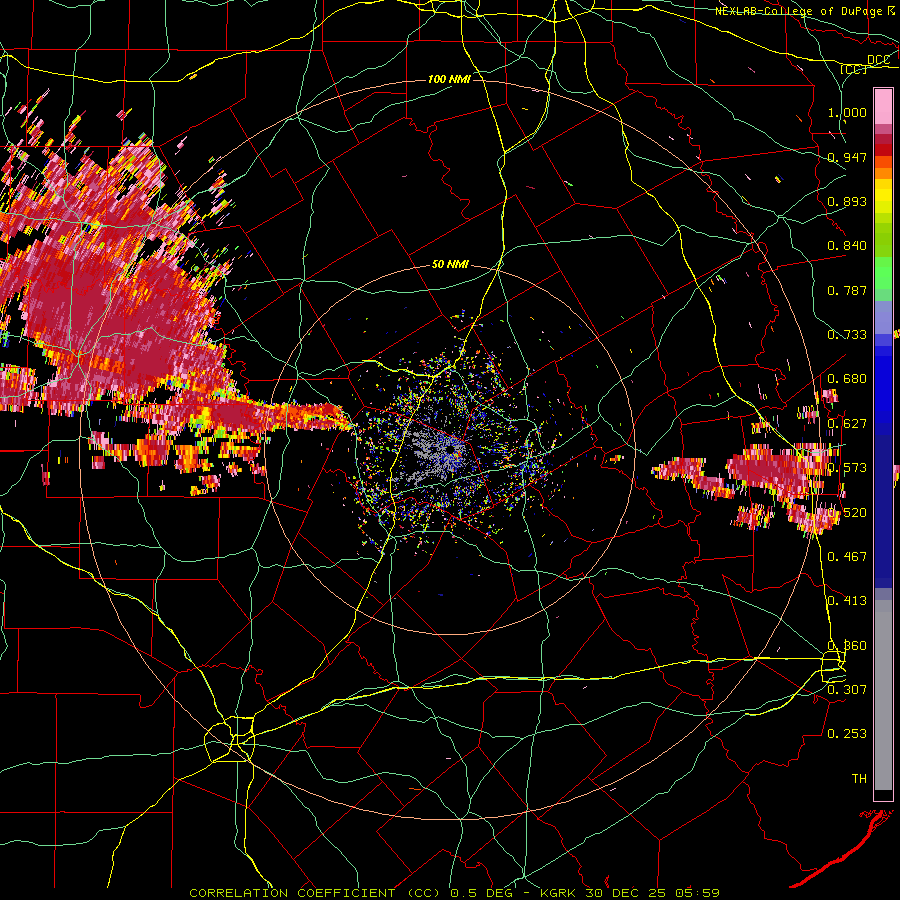Click the 0.733 scale value
The width and height of the screenshot is (900, 900).
tap(847, 335)
